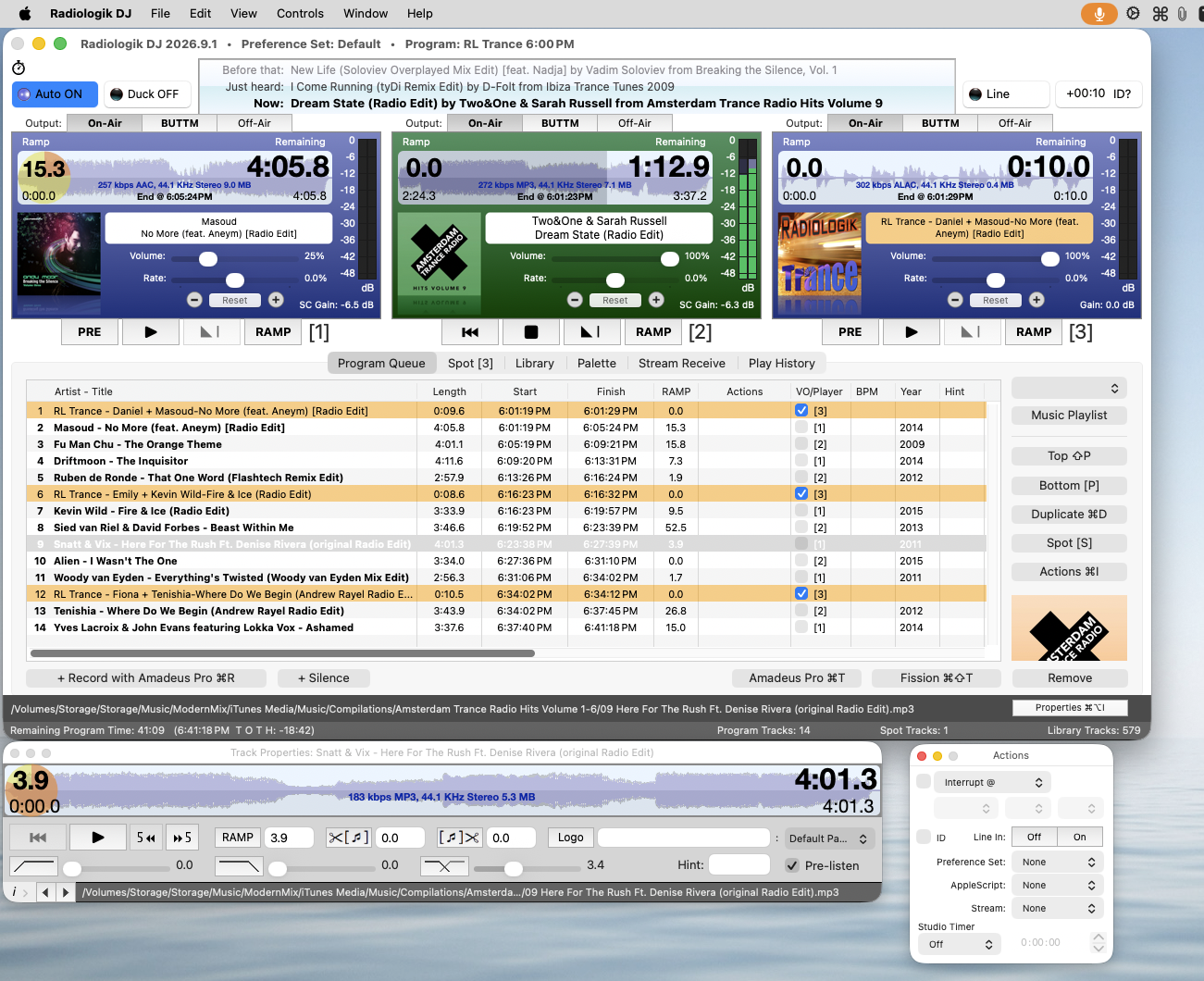Uncheck VO checkbox for row 1 RL Trance - Daniel
This screenshot has height=981, width=1204.
pos(801,411)
